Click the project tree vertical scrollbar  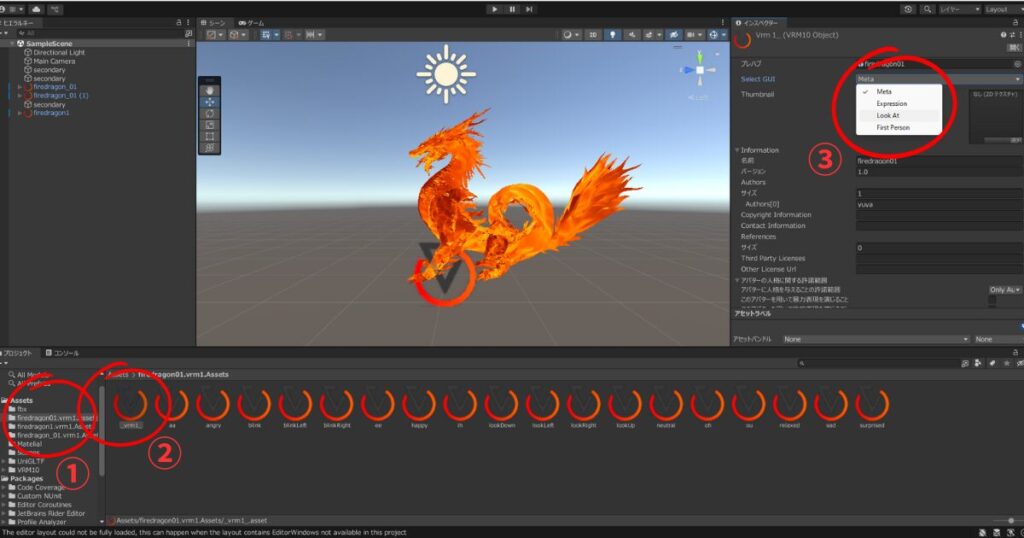[x=101, y=431]
